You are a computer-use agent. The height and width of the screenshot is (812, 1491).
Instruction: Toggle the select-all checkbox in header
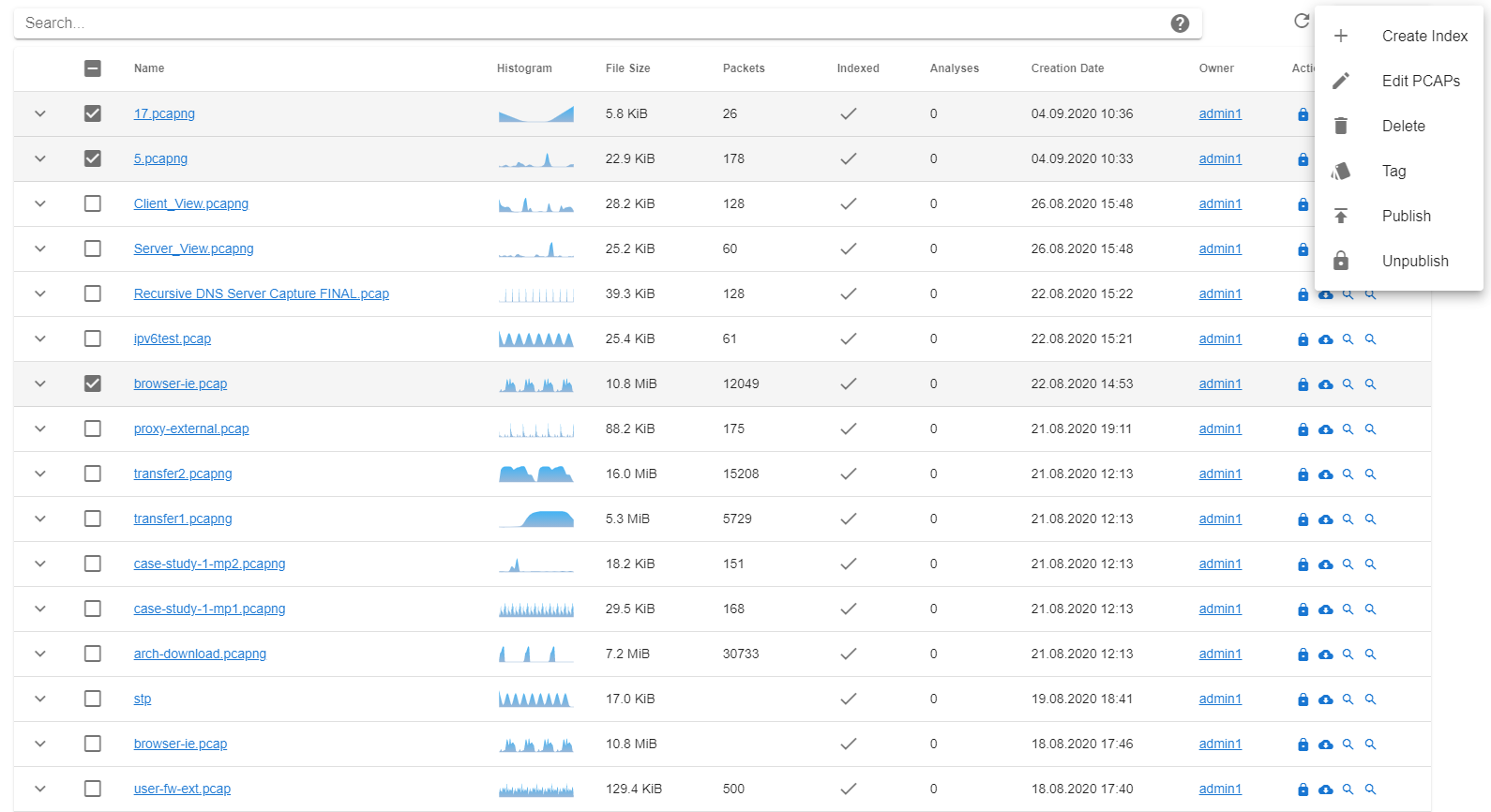(x=93, y=68)
